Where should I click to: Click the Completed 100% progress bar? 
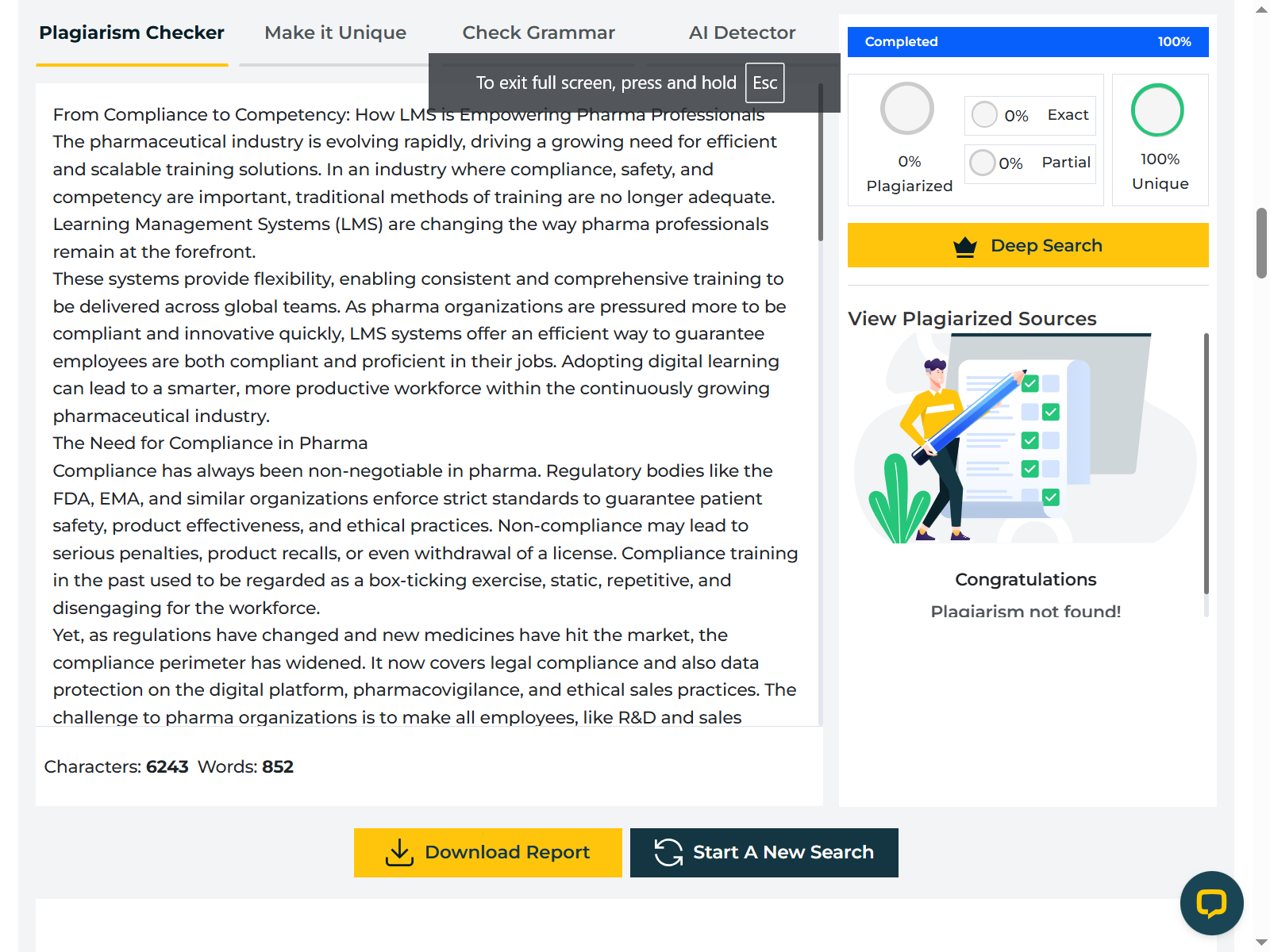(x=1028, y=42)
